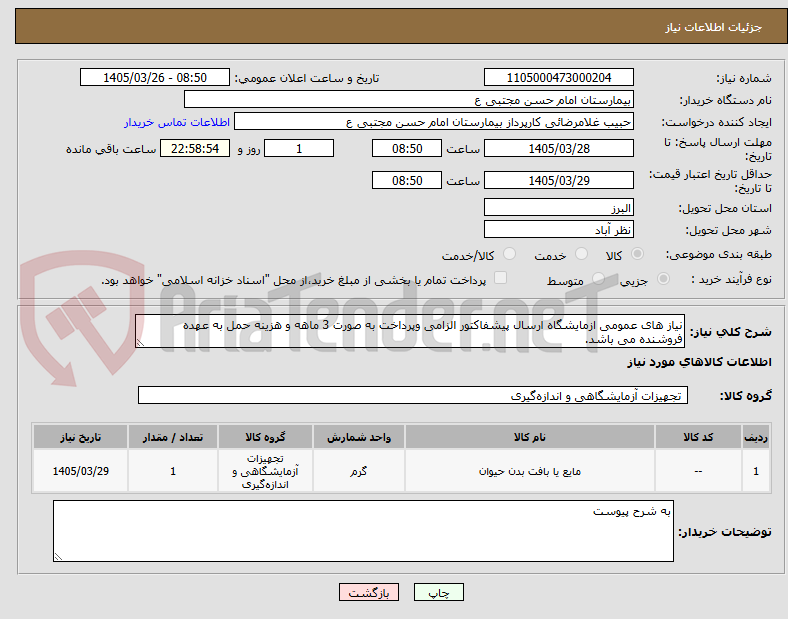Click the need number field 1105000473000204

(559, 78)
